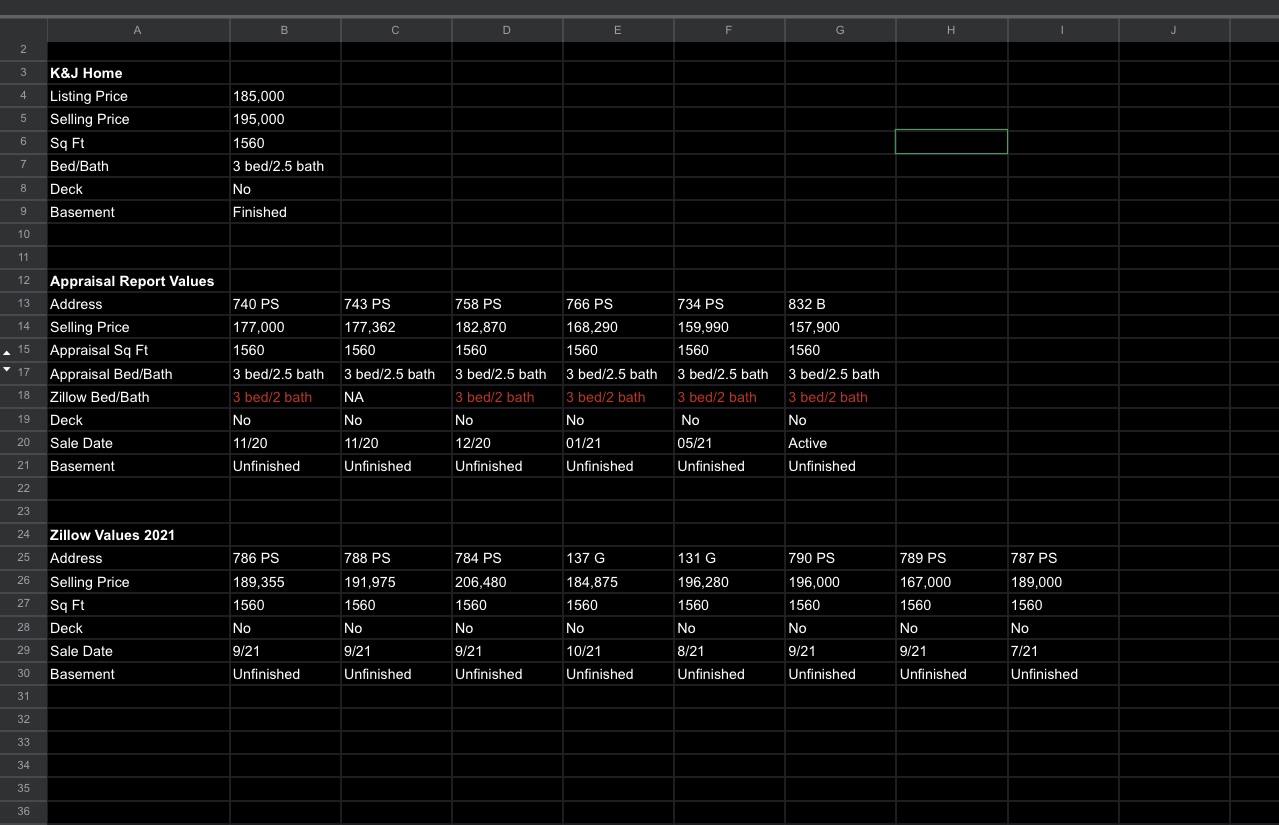Click Zillow selling price 206,480
The height and width of the screenshot is (825, 1279).
point(507,582)
